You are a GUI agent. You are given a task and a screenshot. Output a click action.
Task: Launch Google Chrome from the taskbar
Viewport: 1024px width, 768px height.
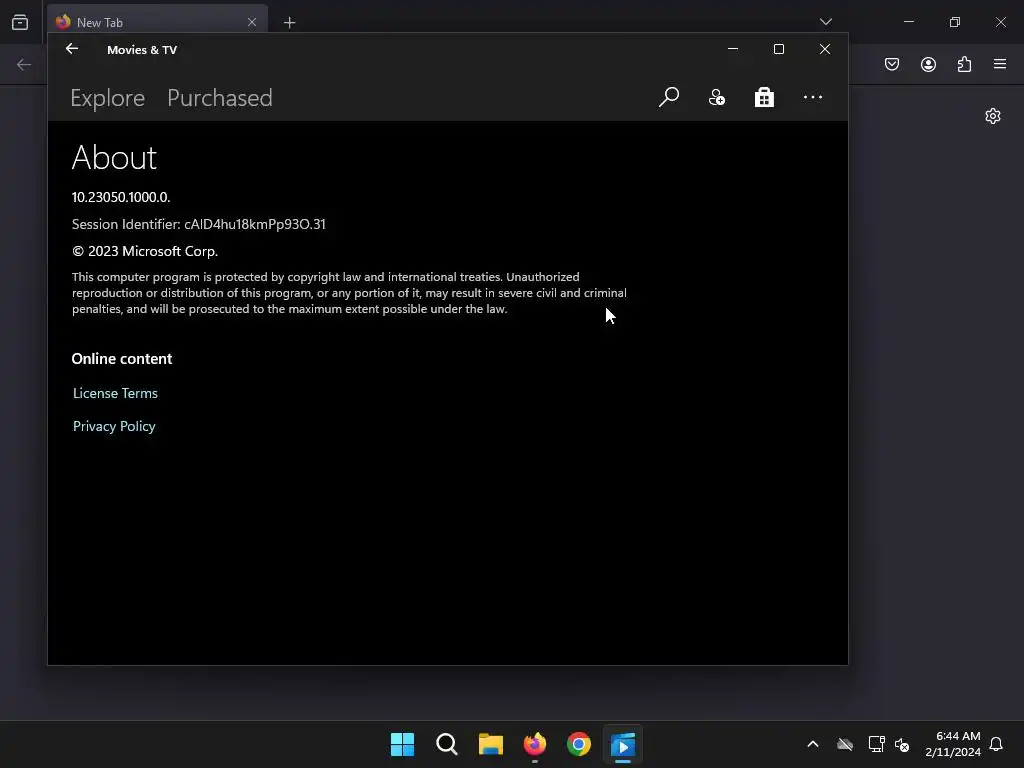(x=579, y=744)
